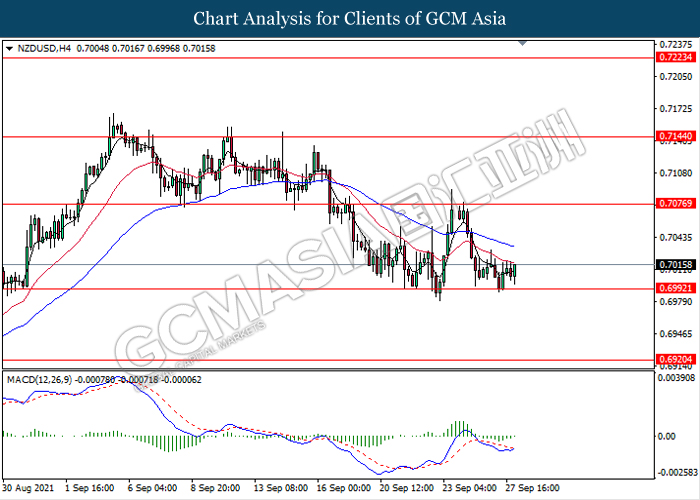
Task: Click the dropdown arrow beside NZDUSD,H4
Action: coord(9,49)
